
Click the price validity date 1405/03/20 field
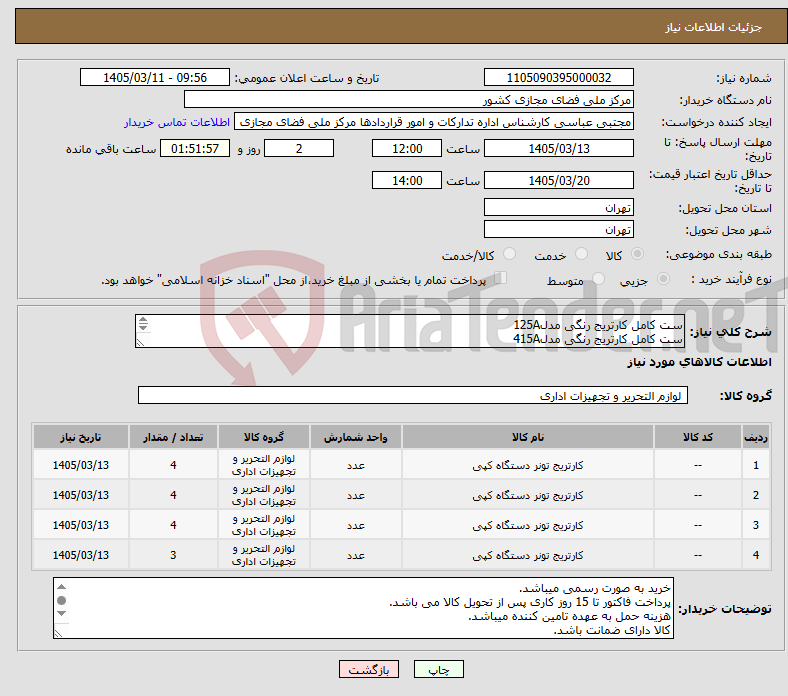pyautogui.click(x=558, y=180)
